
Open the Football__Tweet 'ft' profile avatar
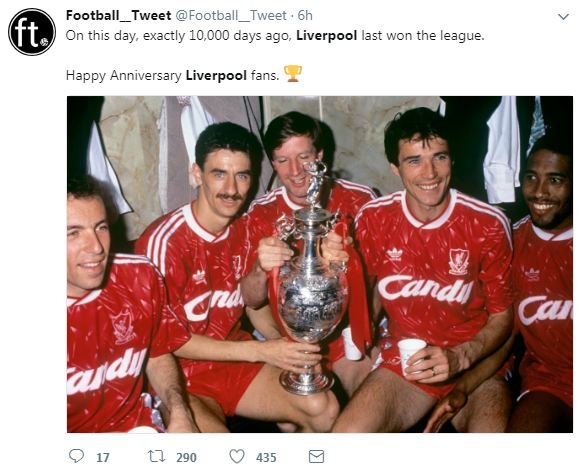coord(32,32)
